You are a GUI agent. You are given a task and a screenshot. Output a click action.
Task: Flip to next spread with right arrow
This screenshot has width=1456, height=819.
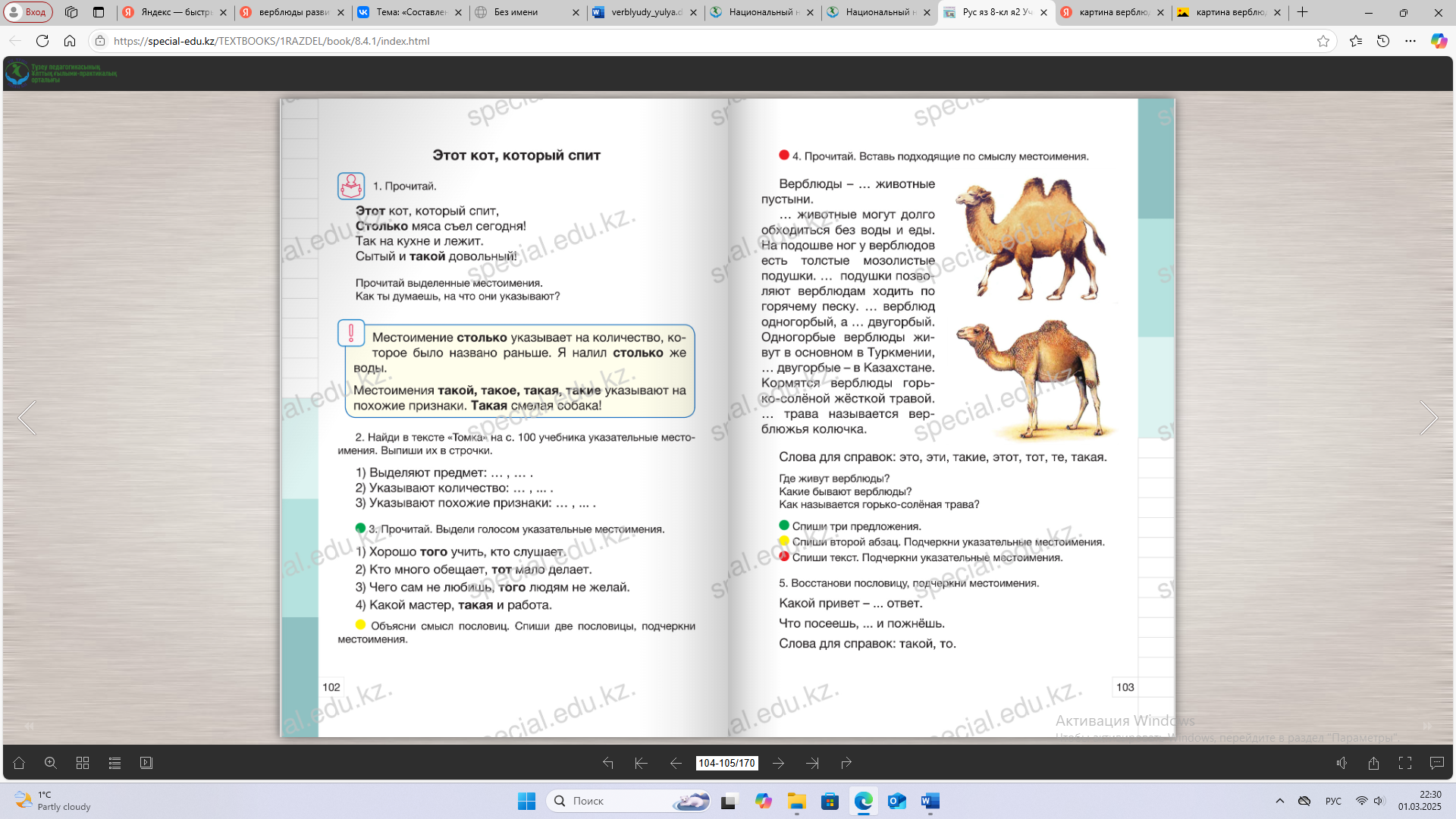point(1429,418)
